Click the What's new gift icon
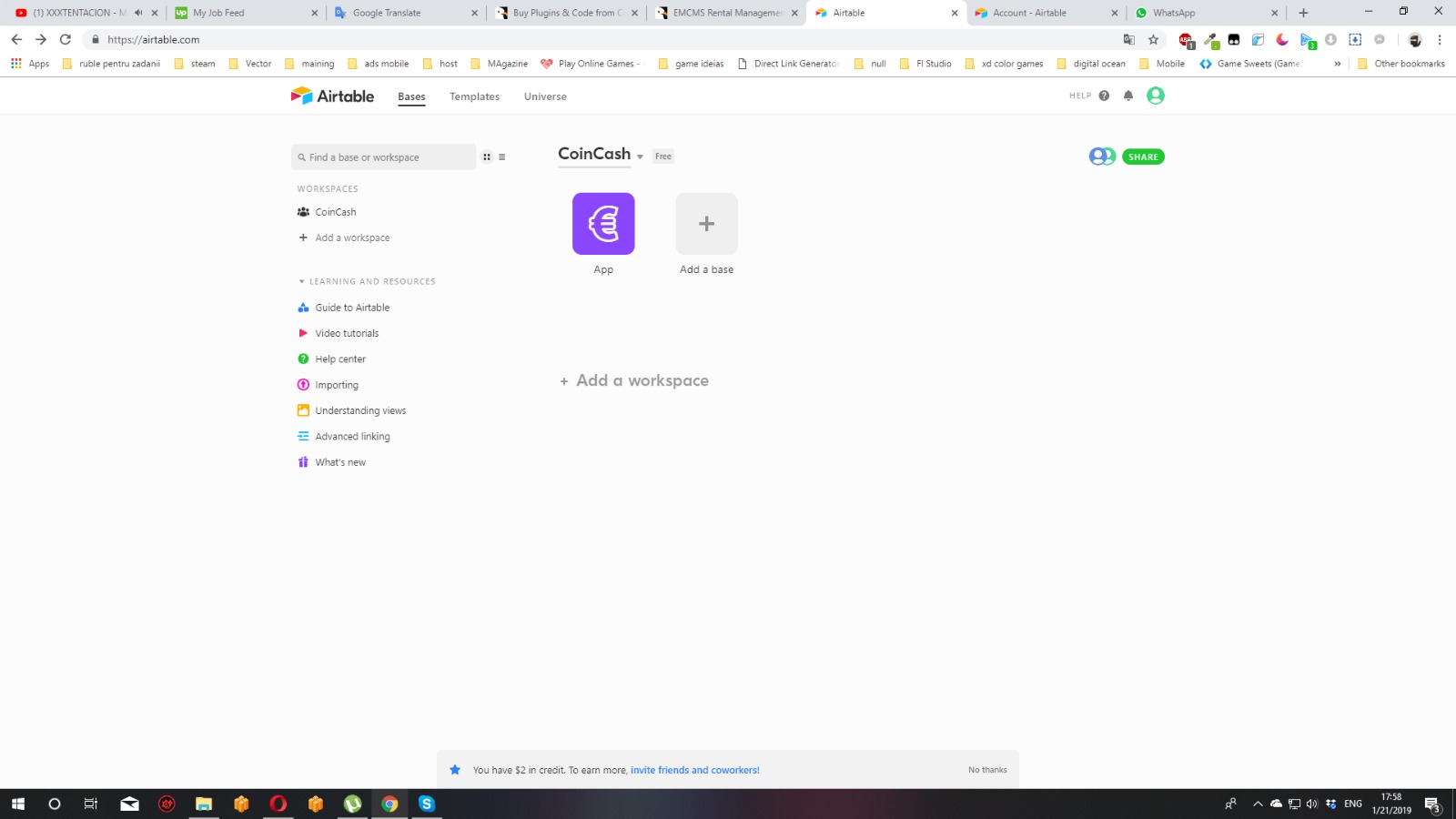Screen dimensions: 1456x819 [303, 462]
